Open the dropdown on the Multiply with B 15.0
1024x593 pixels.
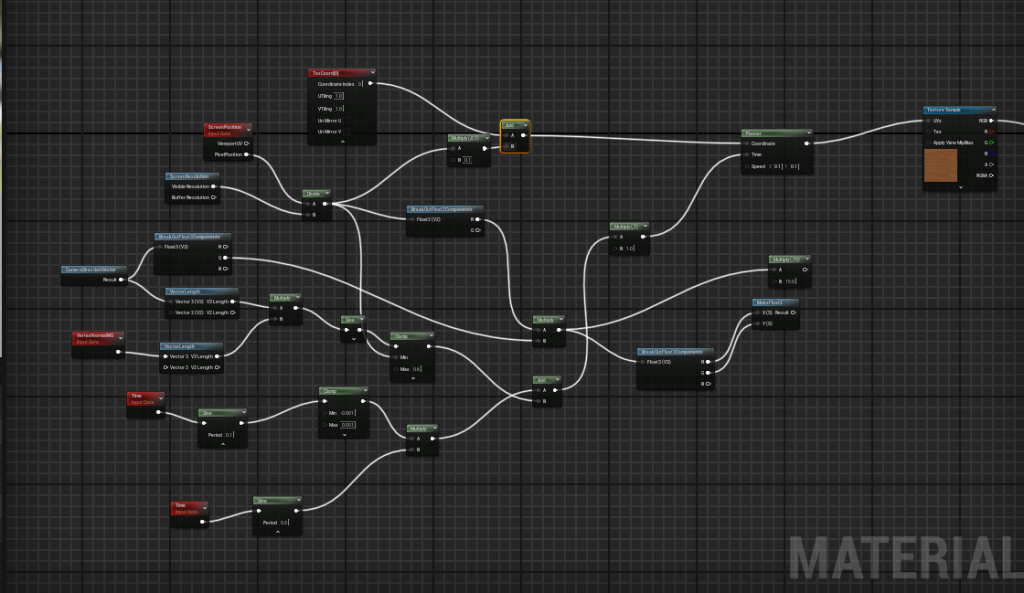point(807,259)
